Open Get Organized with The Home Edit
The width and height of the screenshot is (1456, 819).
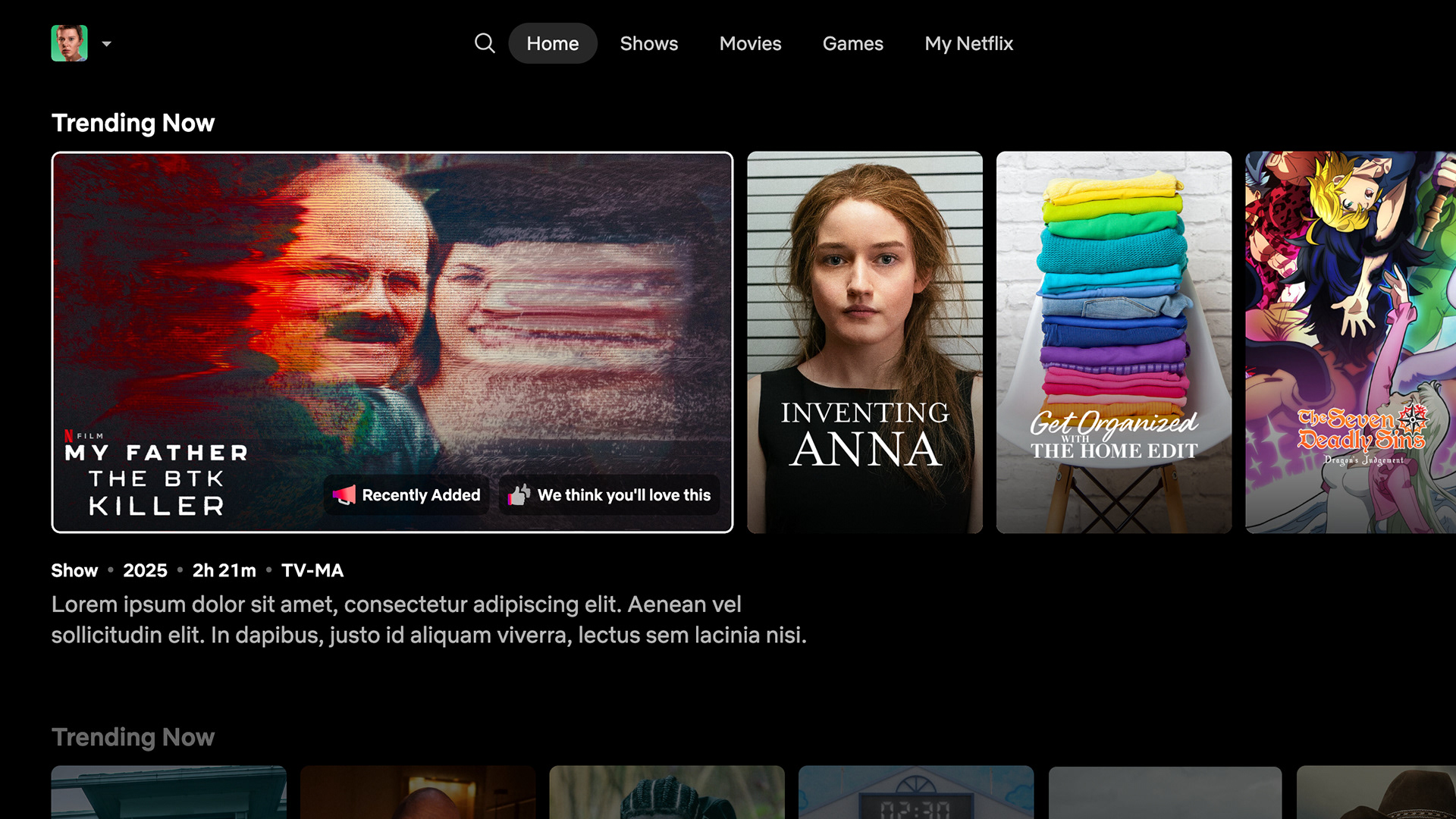(x=1113, y=341)
